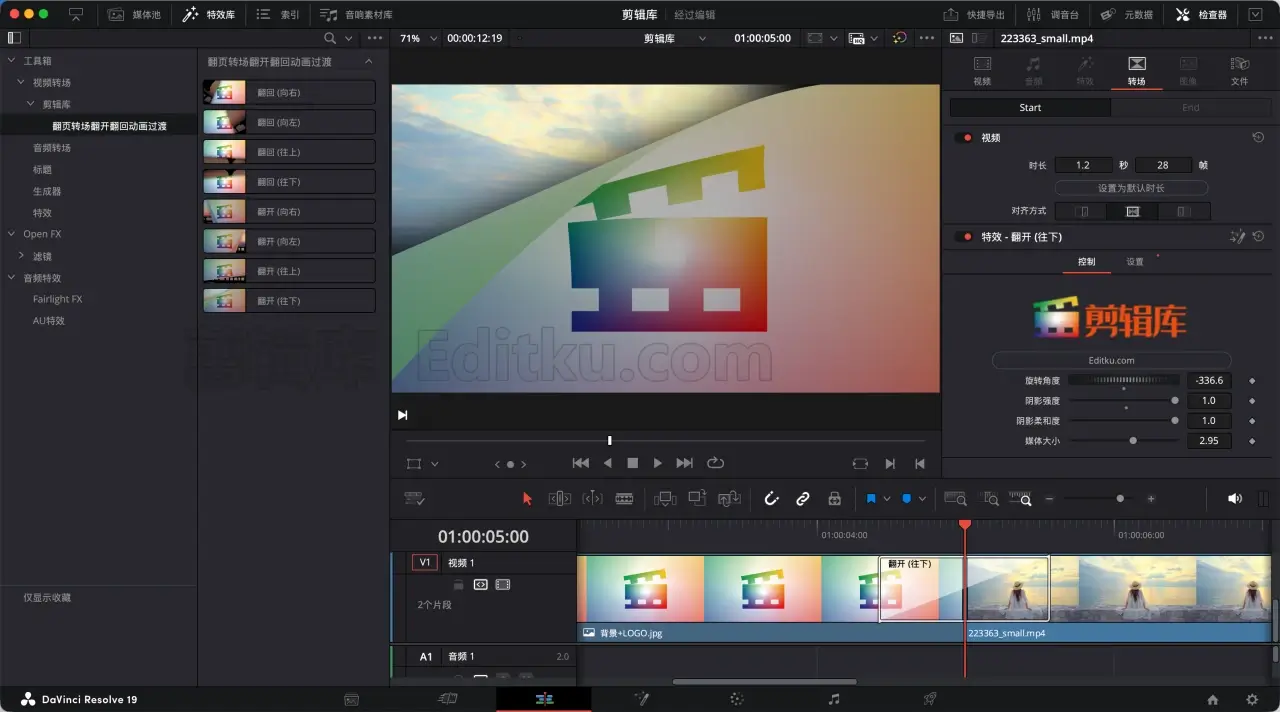Toggle timeline snapping magnet icon
The width and height of the screenshot is (1280, 712).
[x=771, y=498]
